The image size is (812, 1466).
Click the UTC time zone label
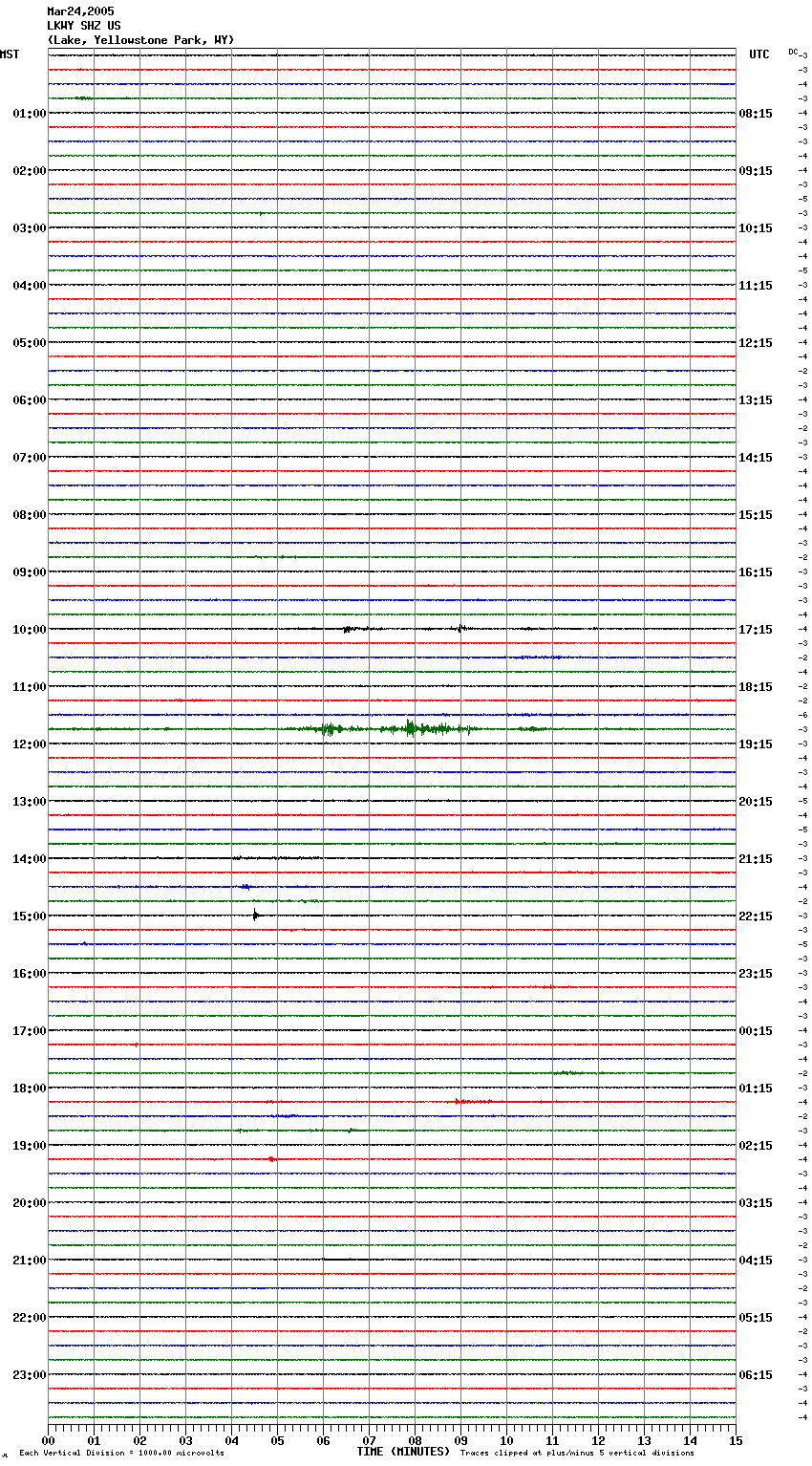click(759, 54)
